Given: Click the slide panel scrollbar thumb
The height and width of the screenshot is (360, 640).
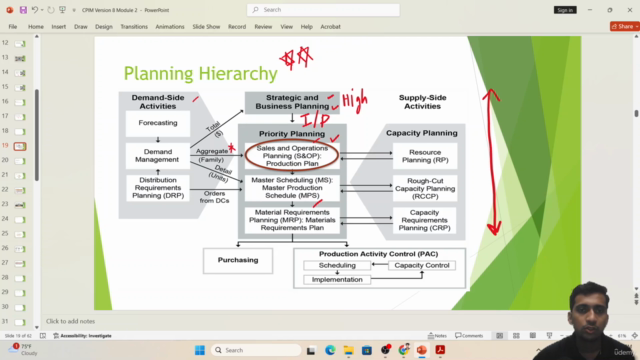Looking at the screenshot, I should pyautogui.click(x=37, y=135).
